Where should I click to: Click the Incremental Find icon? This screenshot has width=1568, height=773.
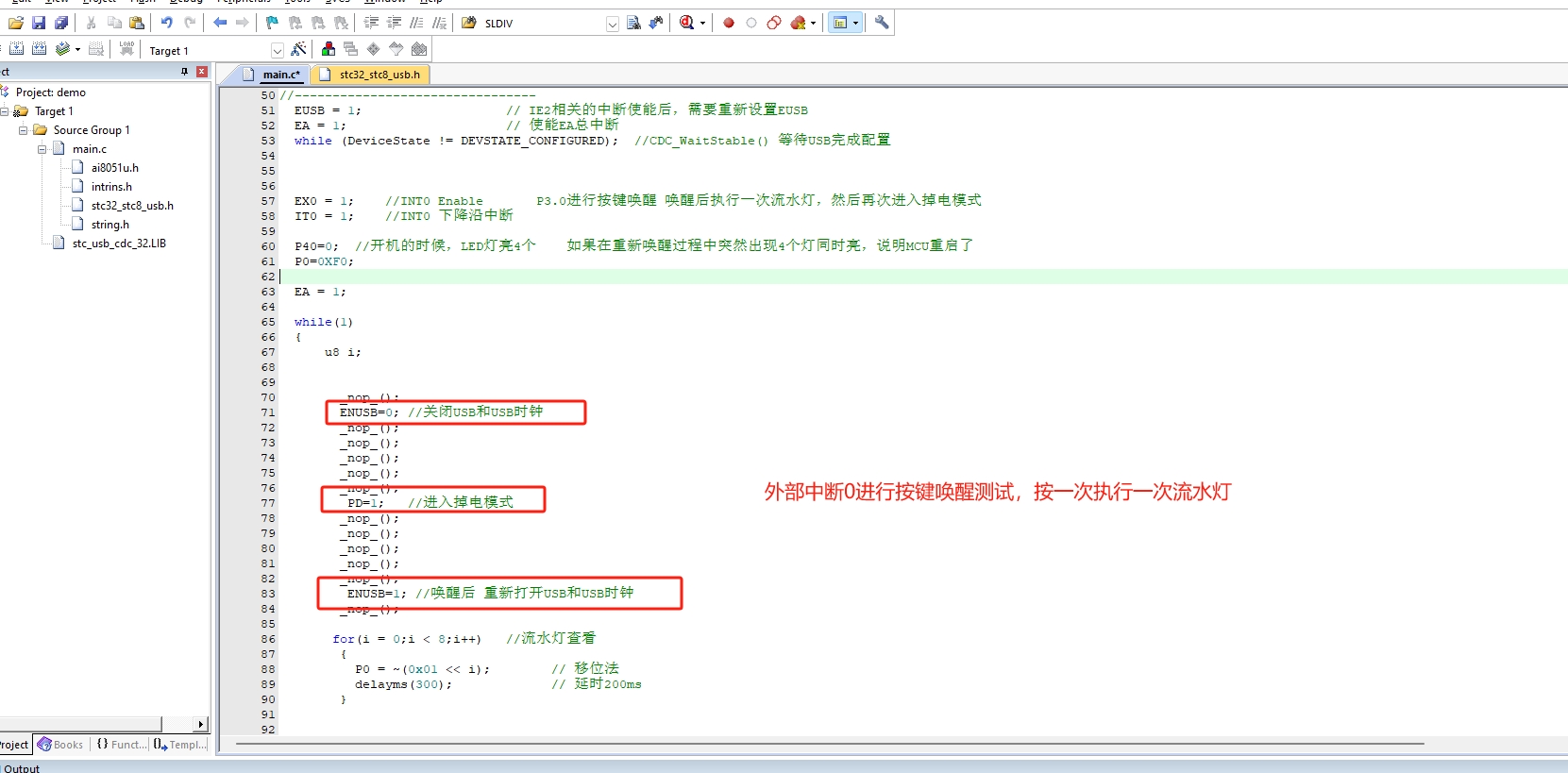[x=656, y=23]
